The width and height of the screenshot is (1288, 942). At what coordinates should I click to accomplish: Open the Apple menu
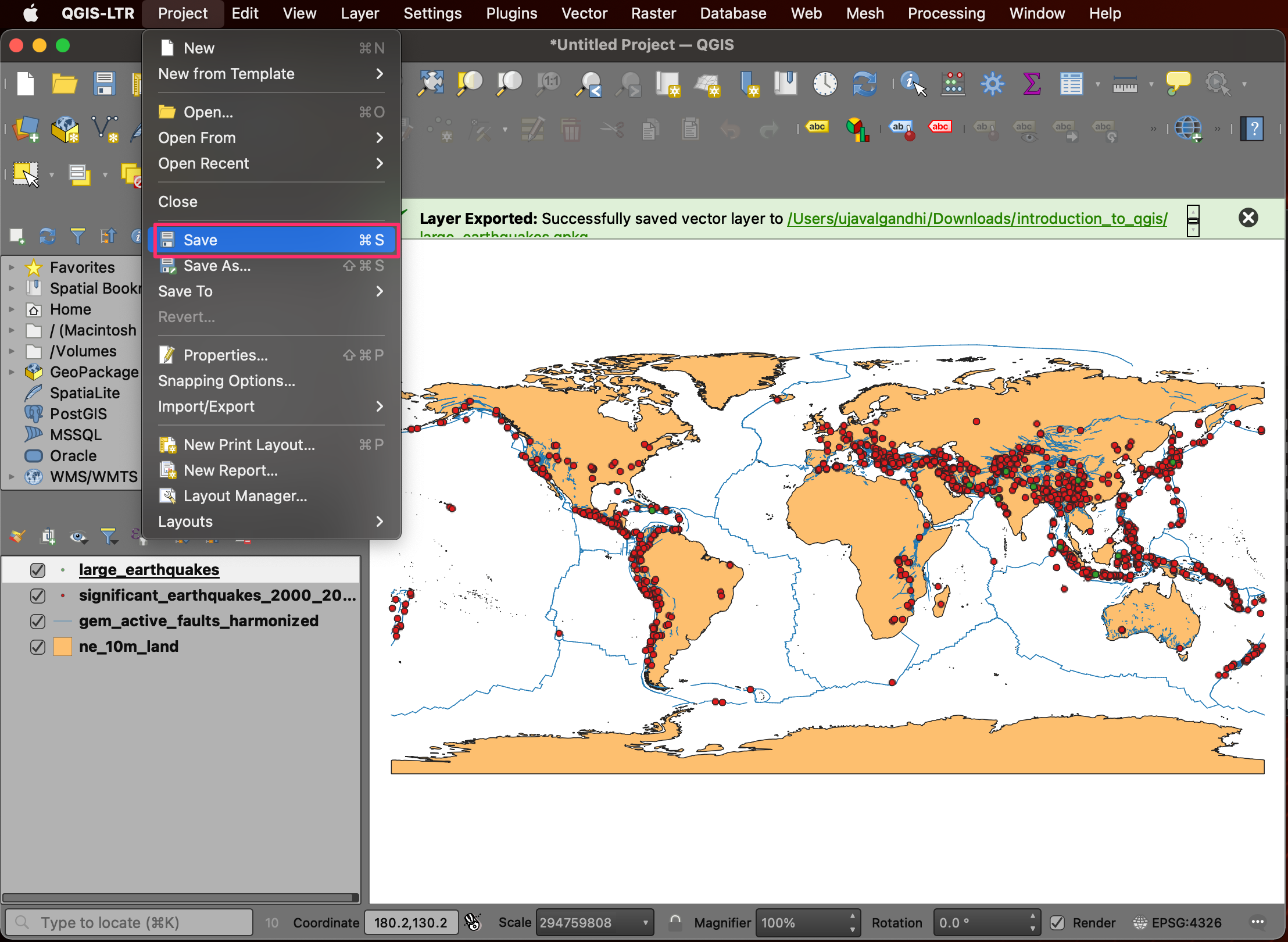[x=31, y=13]
